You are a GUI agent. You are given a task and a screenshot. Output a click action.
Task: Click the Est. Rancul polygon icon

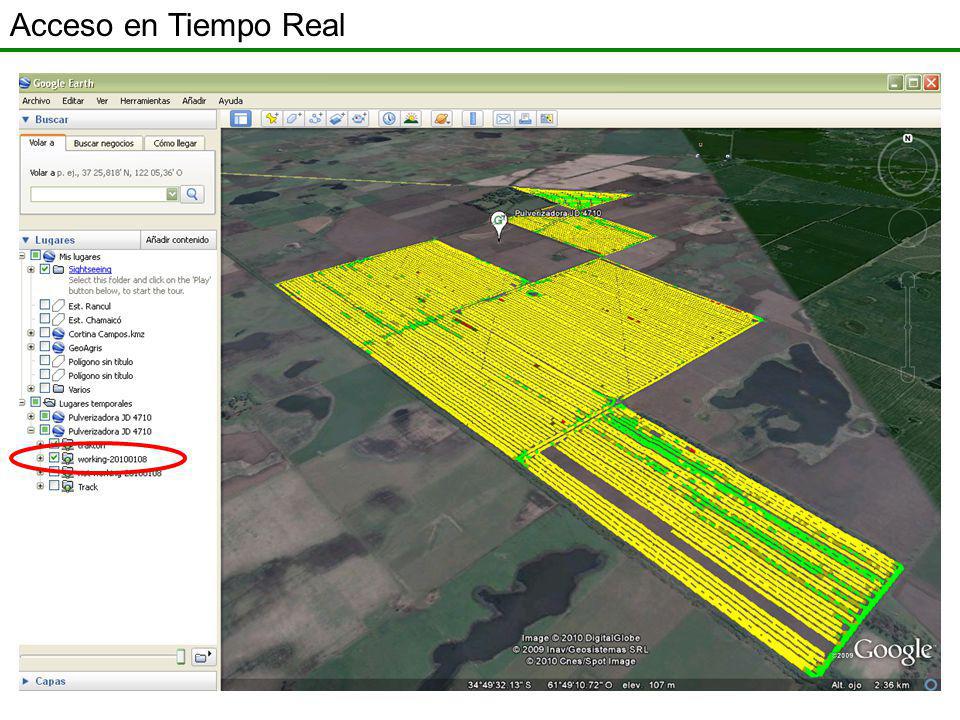pos(58,306)
